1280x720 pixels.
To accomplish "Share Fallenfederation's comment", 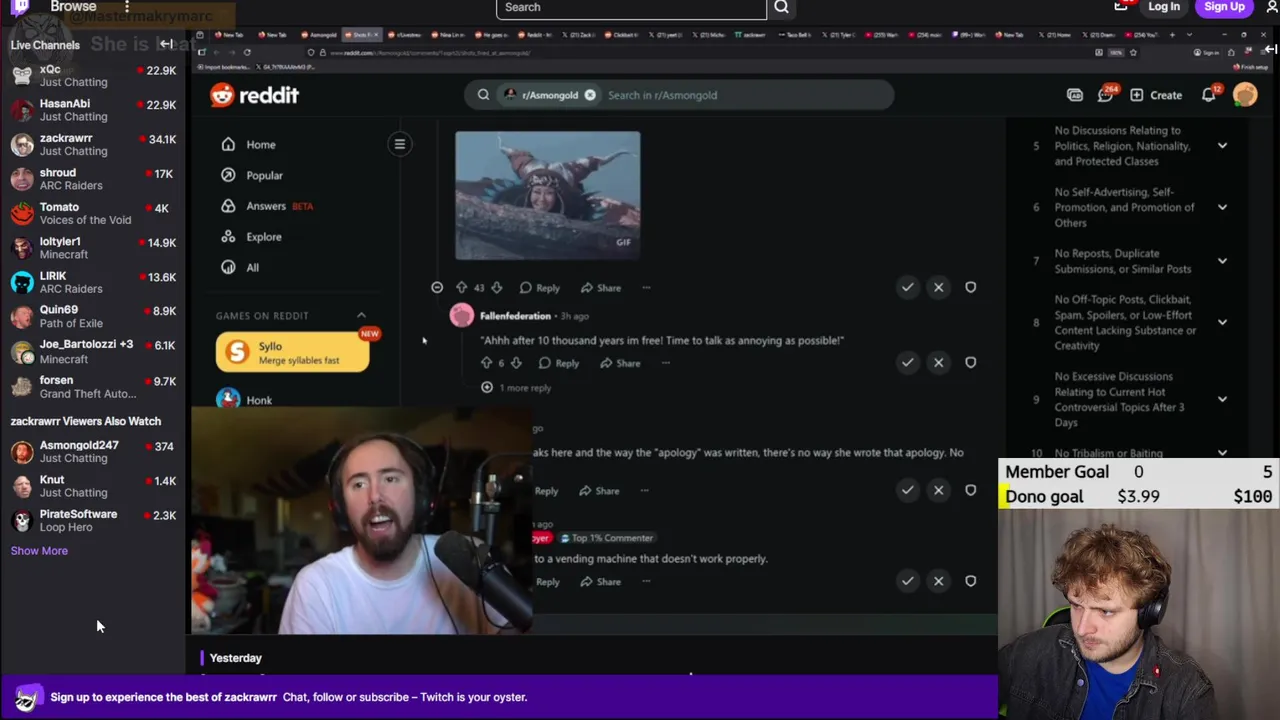I will tap(620, 363).
